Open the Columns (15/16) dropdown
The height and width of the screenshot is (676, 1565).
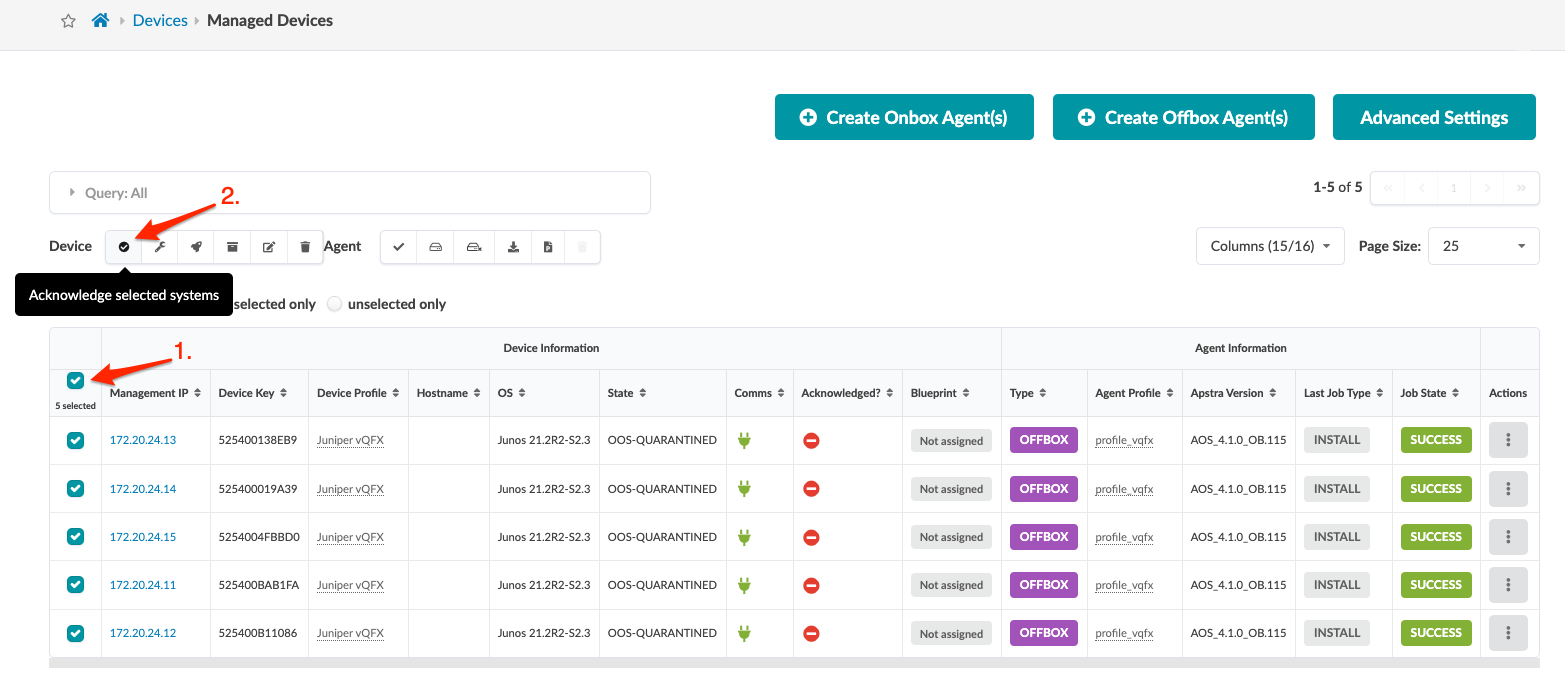[1269, 246]
